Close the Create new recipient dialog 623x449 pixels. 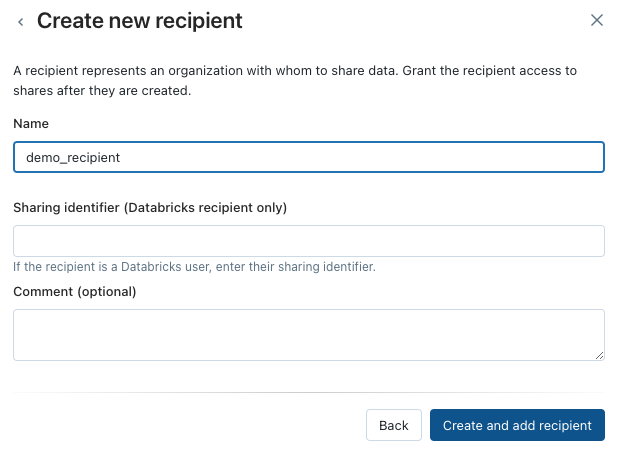pyautogui.click(x=596, y=20)
